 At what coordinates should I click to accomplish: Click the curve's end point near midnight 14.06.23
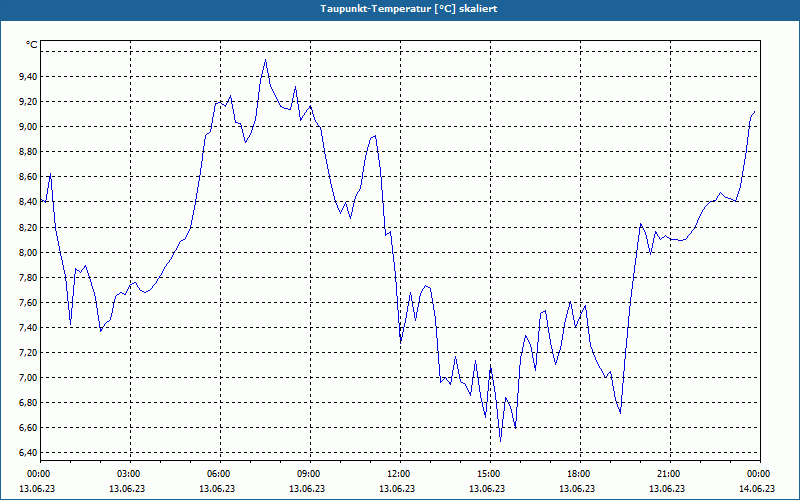754,112
